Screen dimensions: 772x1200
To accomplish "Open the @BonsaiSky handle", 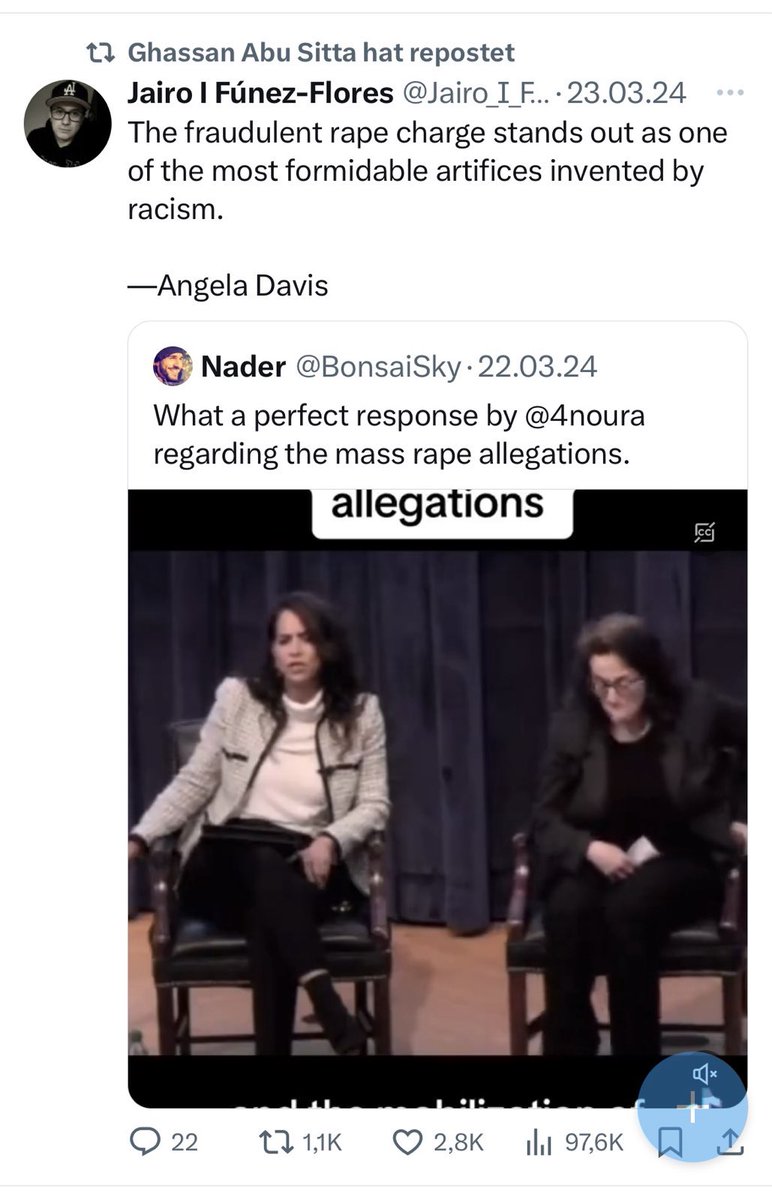I will pyautogui.click(x=376, y=366).
